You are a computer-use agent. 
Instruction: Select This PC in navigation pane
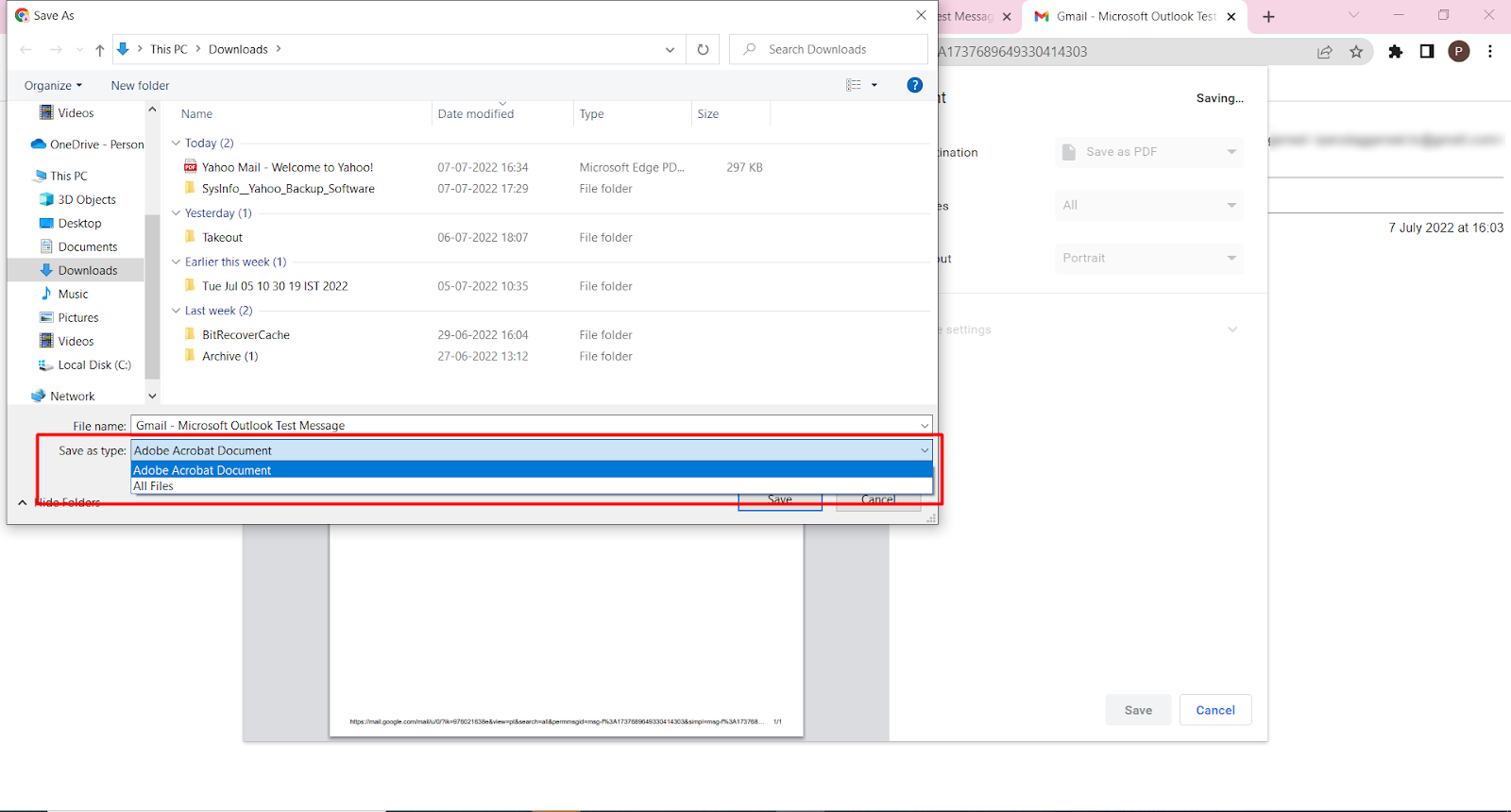(x=59, y=176)
